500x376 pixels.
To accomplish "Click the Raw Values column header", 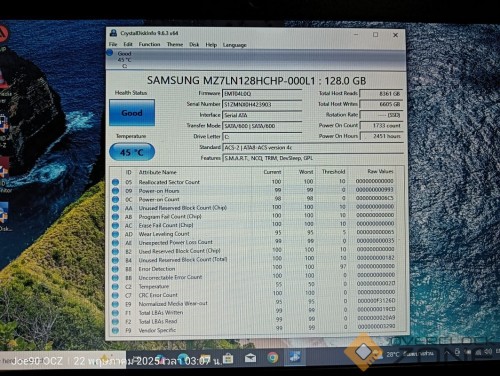I will click(x=380, y=171).
